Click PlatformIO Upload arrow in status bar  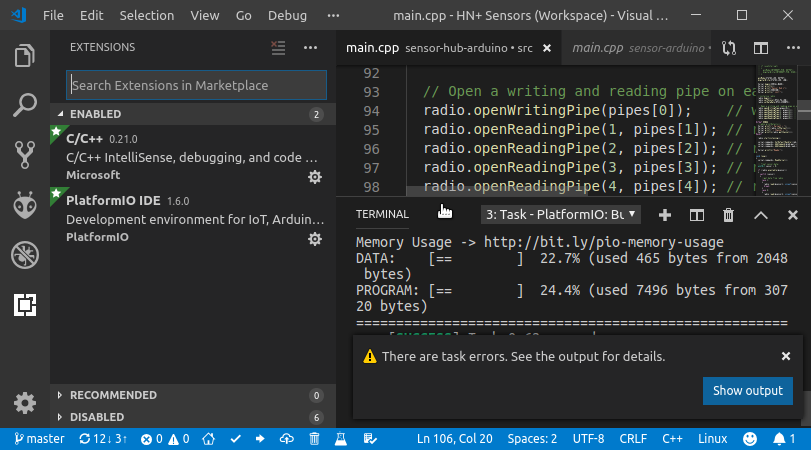(x=260, y=439)
